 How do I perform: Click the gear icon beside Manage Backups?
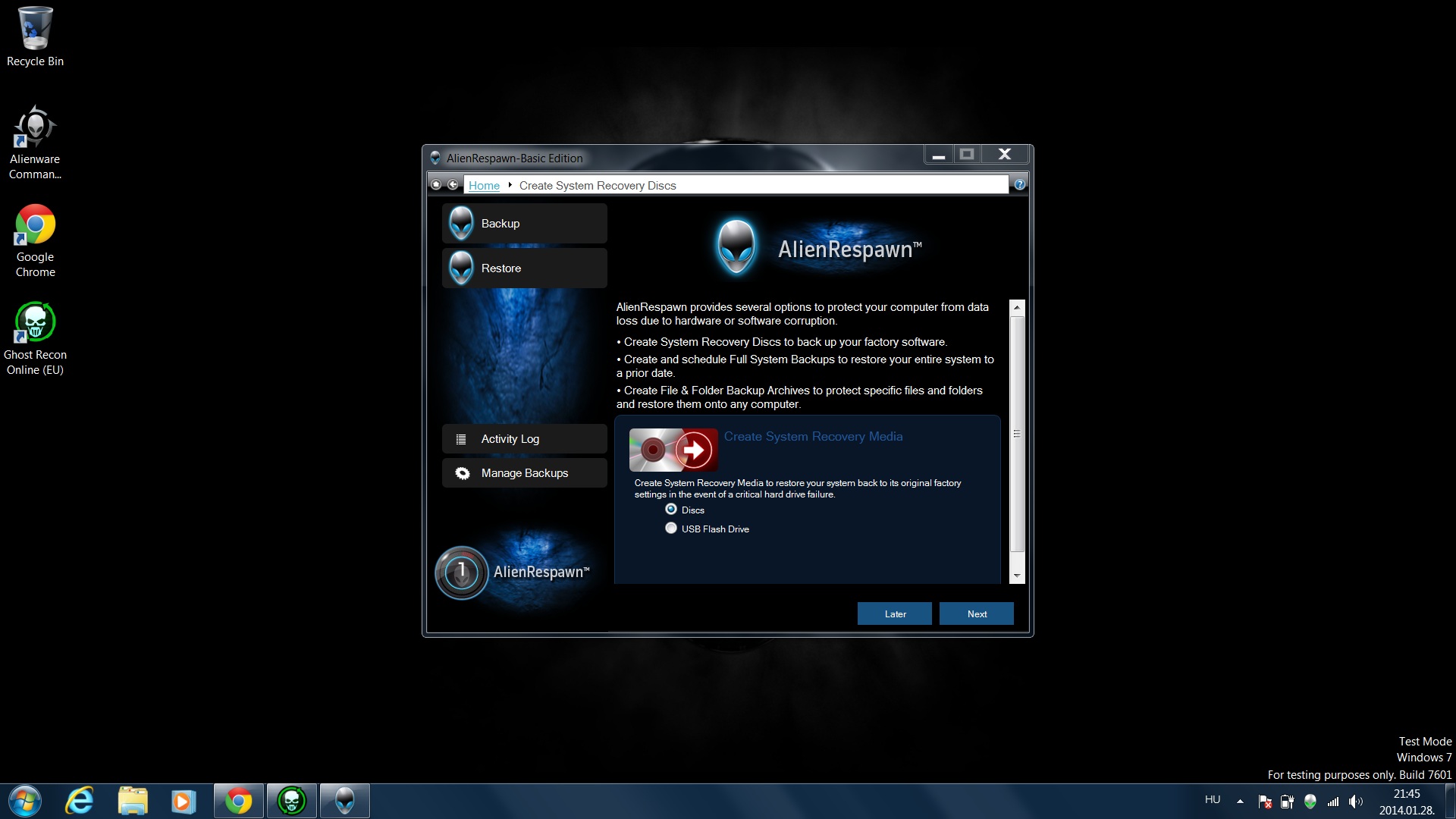(x=462, y=473)
